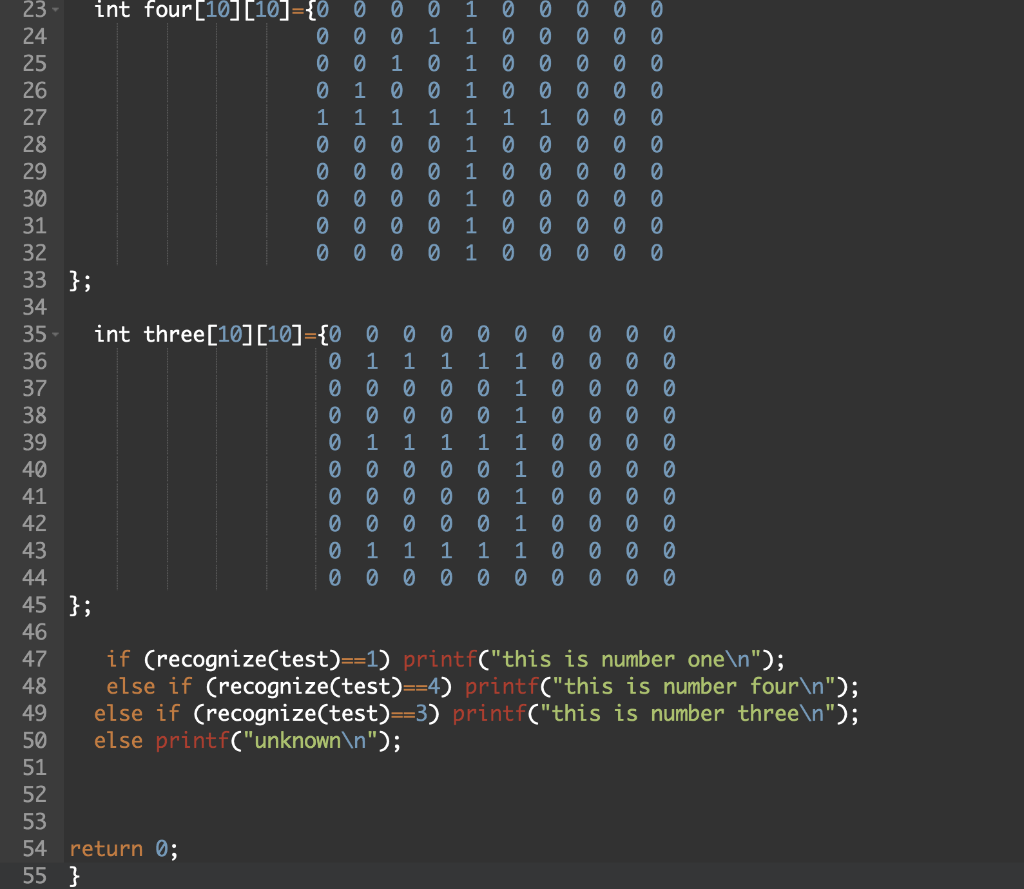This screenshot has height=889, width=1024.
Task: Click line number 54 in the gutter
Action: pyautogui.click(x=35, y=849)
